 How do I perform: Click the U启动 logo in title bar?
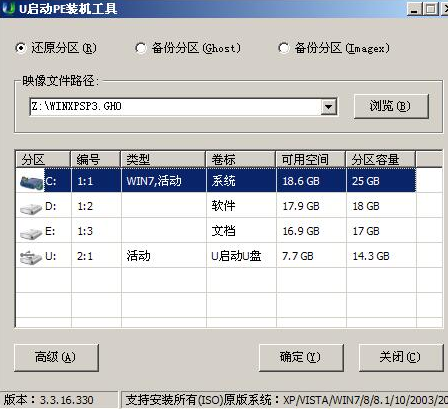coord(9,8)
